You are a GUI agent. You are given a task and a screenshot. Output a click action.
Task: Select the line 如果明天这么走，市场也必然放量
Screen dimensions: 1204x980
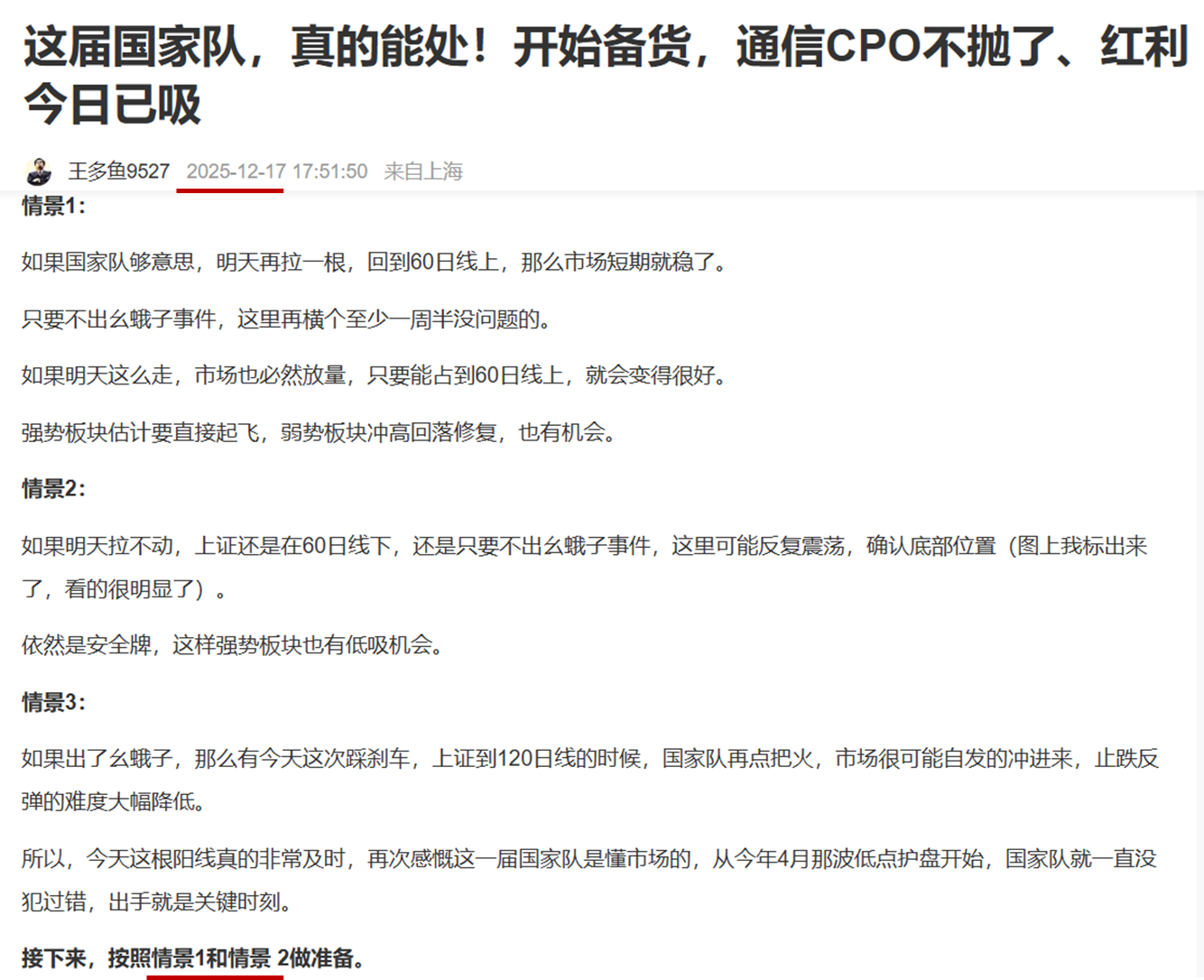[x=375, y=375]
